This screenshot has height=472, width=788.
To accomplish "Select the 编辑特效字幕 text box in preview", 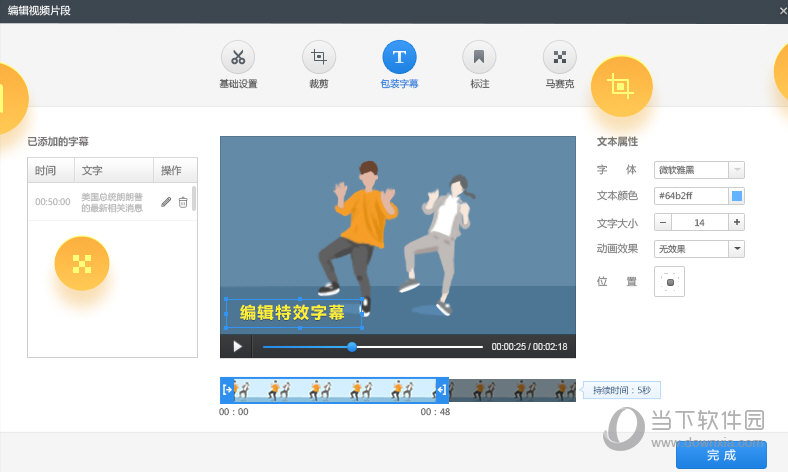I will point(294,313).
